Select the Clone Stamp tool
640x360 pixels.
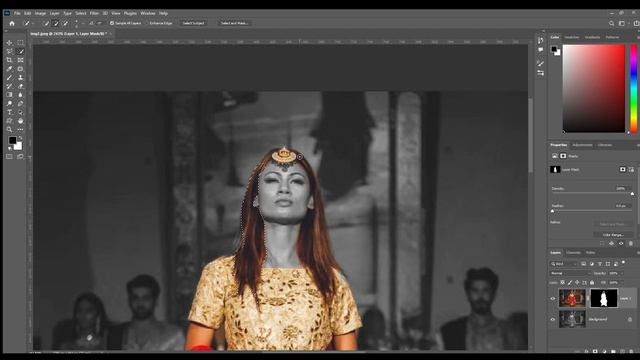(20, 78)
